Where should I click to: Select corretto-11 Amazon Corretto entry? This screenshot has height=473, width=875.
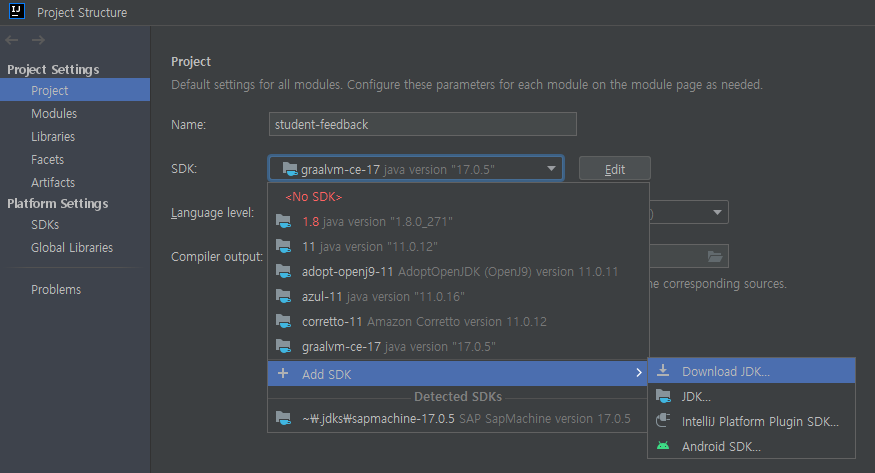pyautogui.click(x=458, y=321)
